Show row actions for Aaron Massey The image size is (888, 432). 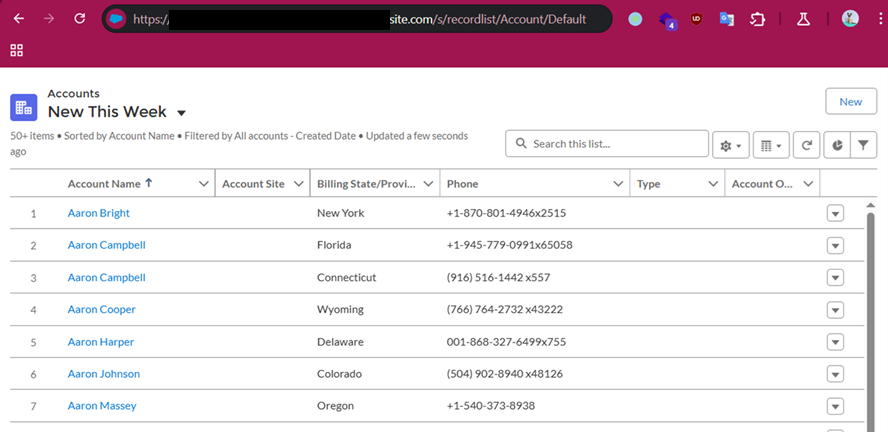tap(835, 407)
